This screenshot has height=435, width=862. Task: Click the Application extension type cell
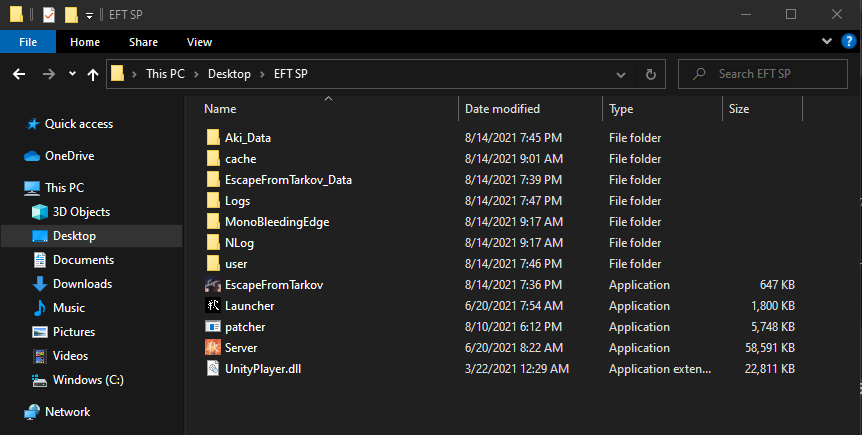point(660,369)
